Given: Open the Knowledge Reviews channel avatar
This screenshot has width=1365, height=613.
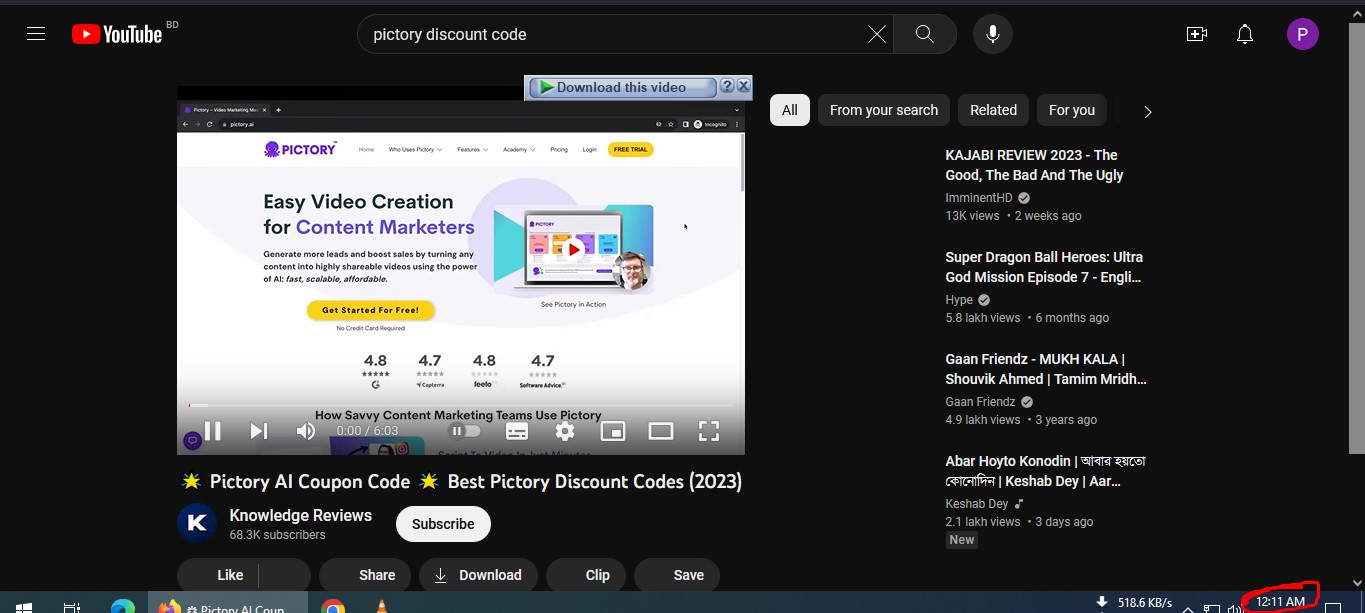Looking at the screenshot, I should 197,523.
